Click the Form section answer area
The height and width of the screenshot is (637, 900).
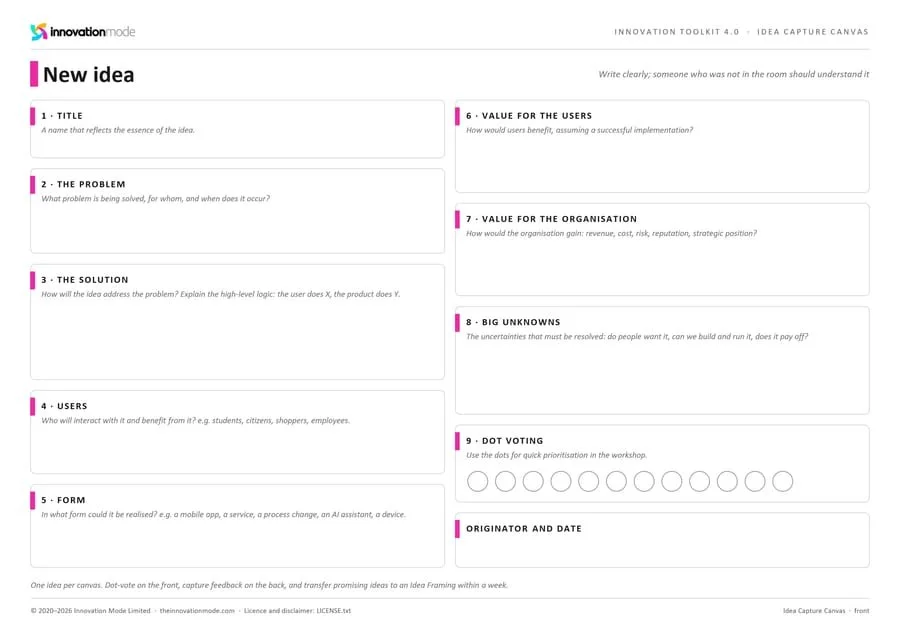[237, 526]
